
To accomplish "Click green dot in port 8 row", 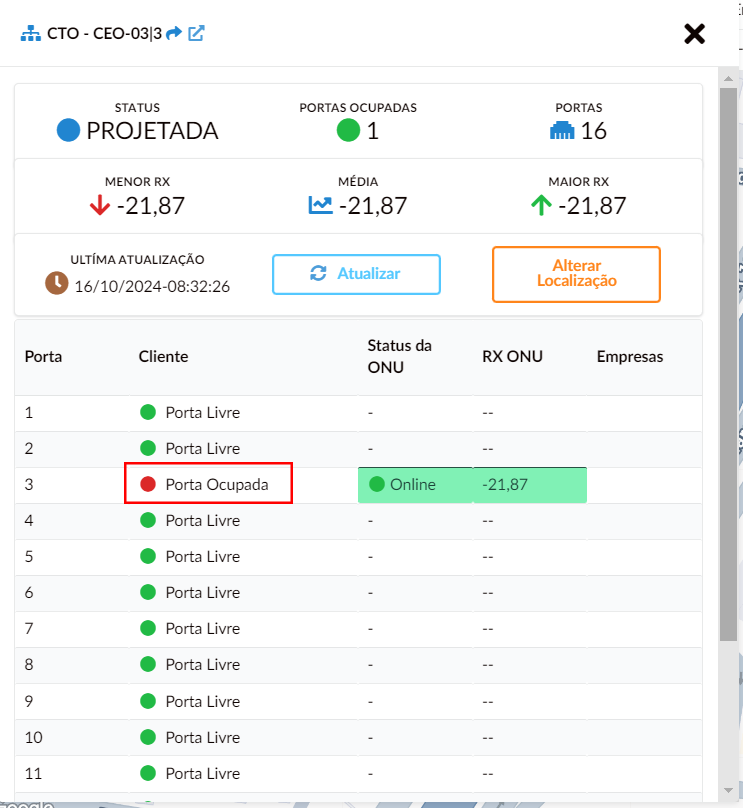I will point(148,665).
